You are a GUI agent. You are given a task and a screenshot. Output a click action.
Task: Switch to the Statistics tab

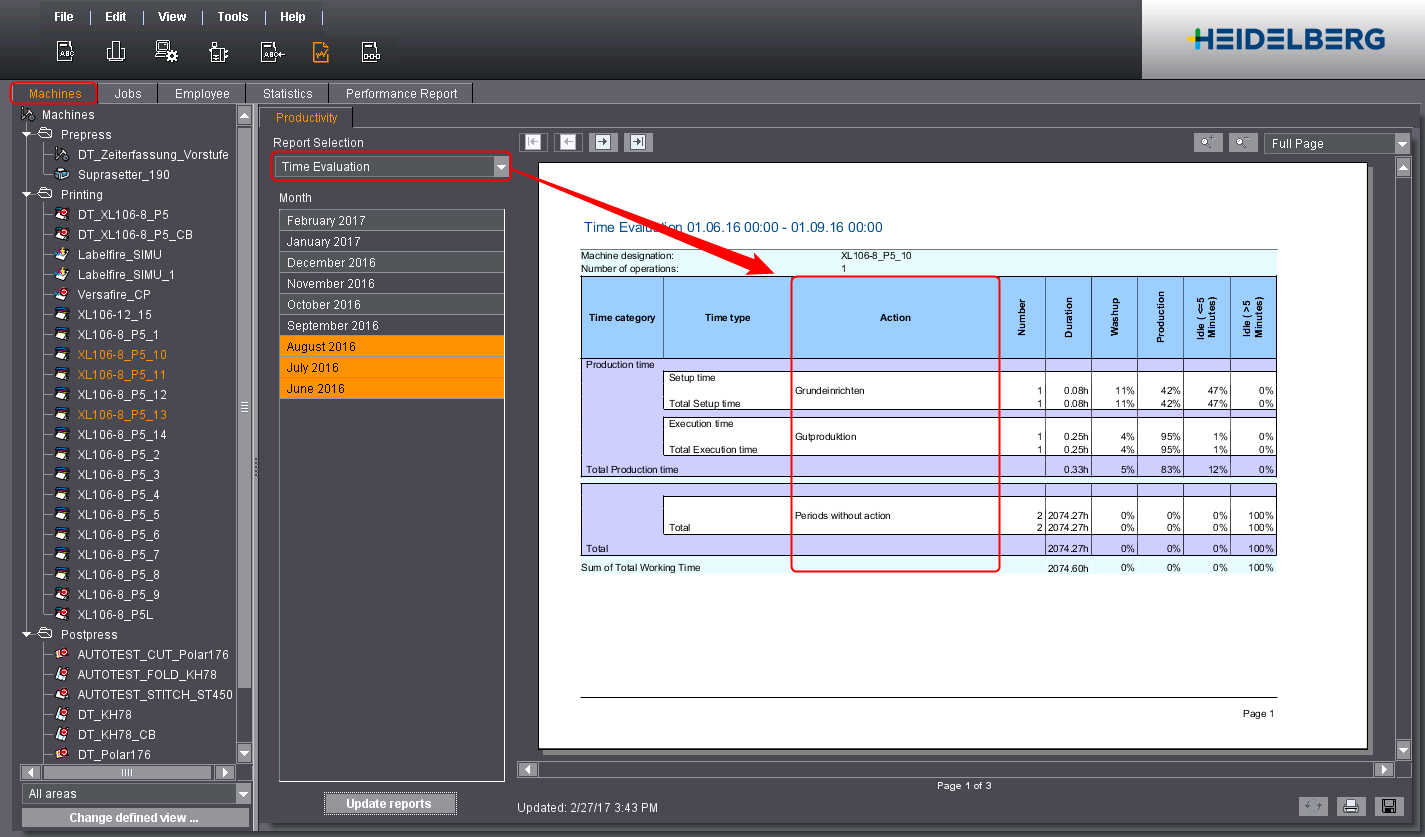click(288, 92)
